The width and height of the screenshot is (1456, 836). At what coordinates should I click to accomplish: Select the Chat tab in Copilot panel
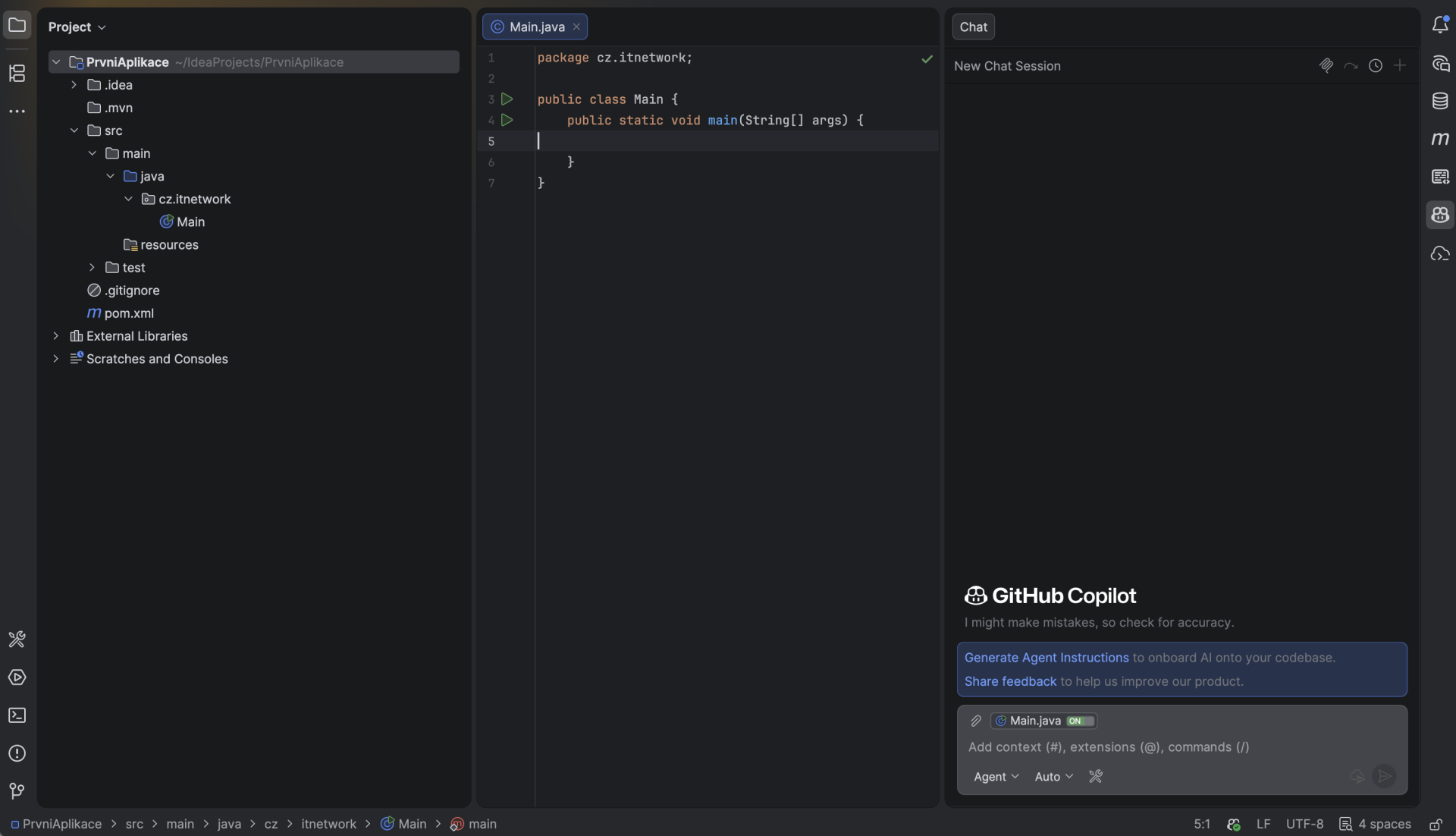pos(974,27)
